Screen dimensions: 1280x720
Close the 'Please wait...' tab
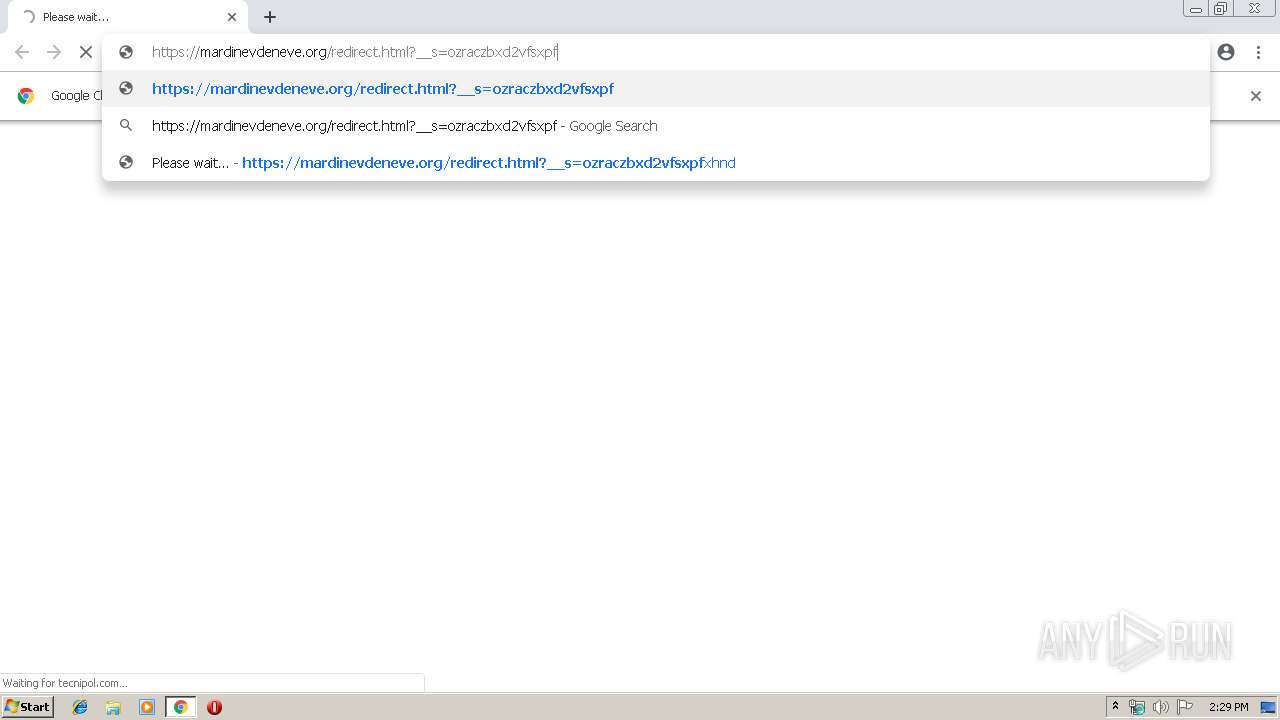tap(232, 17)
